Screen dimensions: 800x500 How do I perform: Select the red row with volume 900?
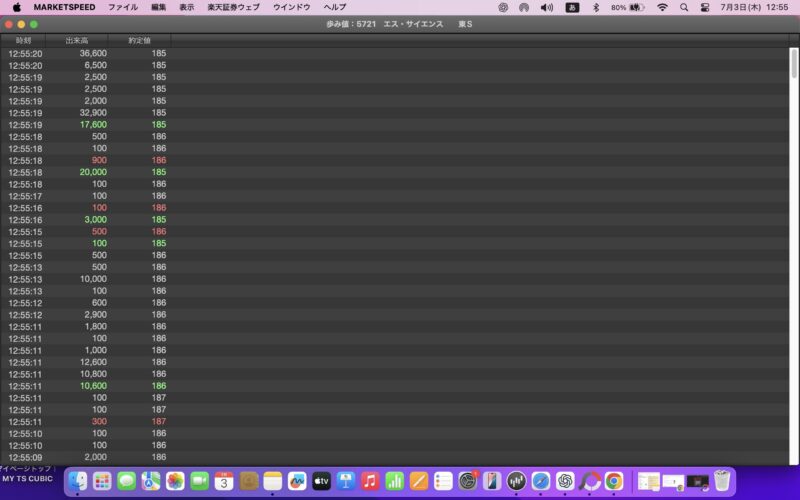point(394,160)
